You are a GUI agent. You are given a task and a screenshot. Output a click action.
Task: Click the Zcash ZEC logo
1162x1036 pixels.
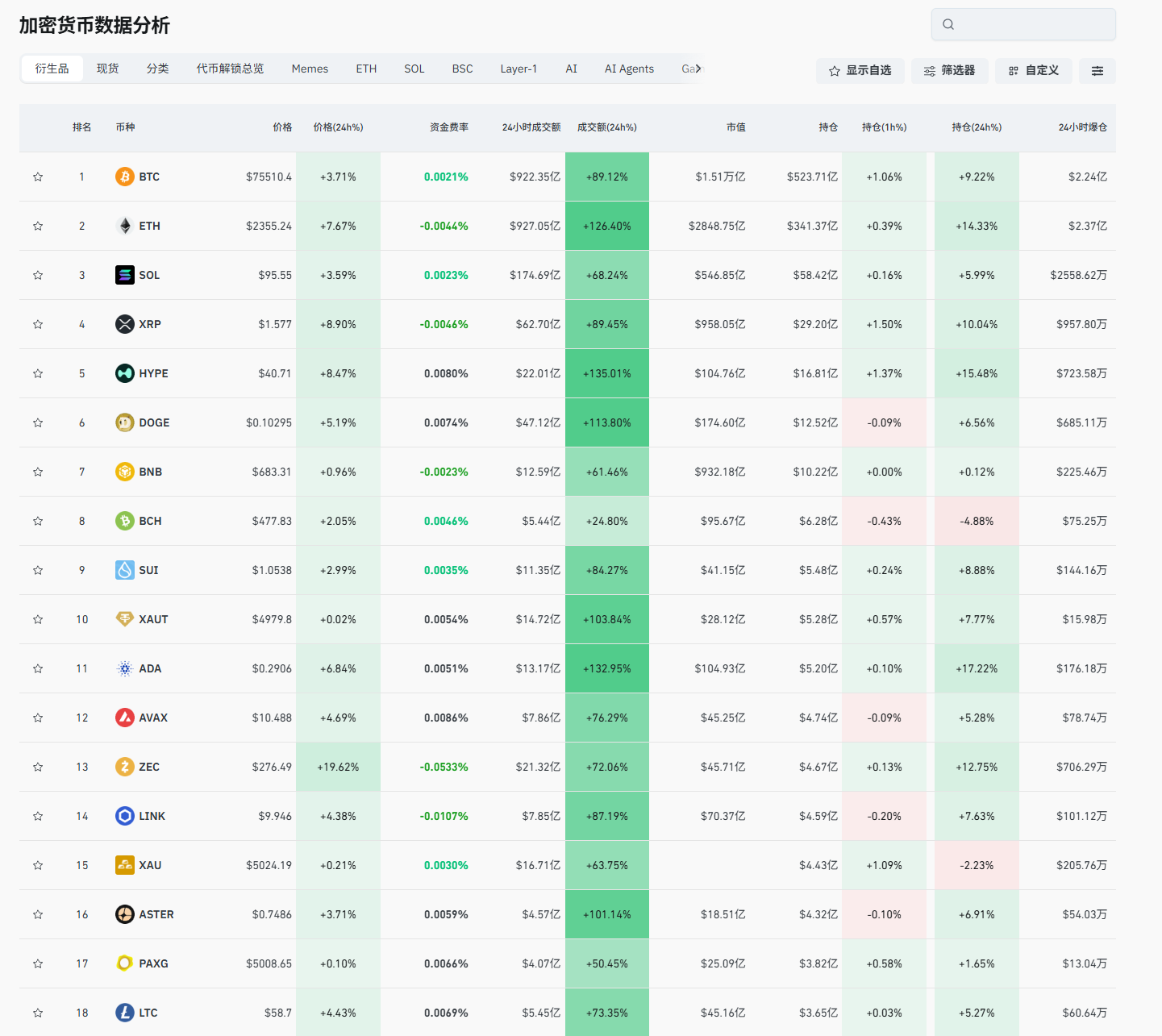(x=124, y=767)
